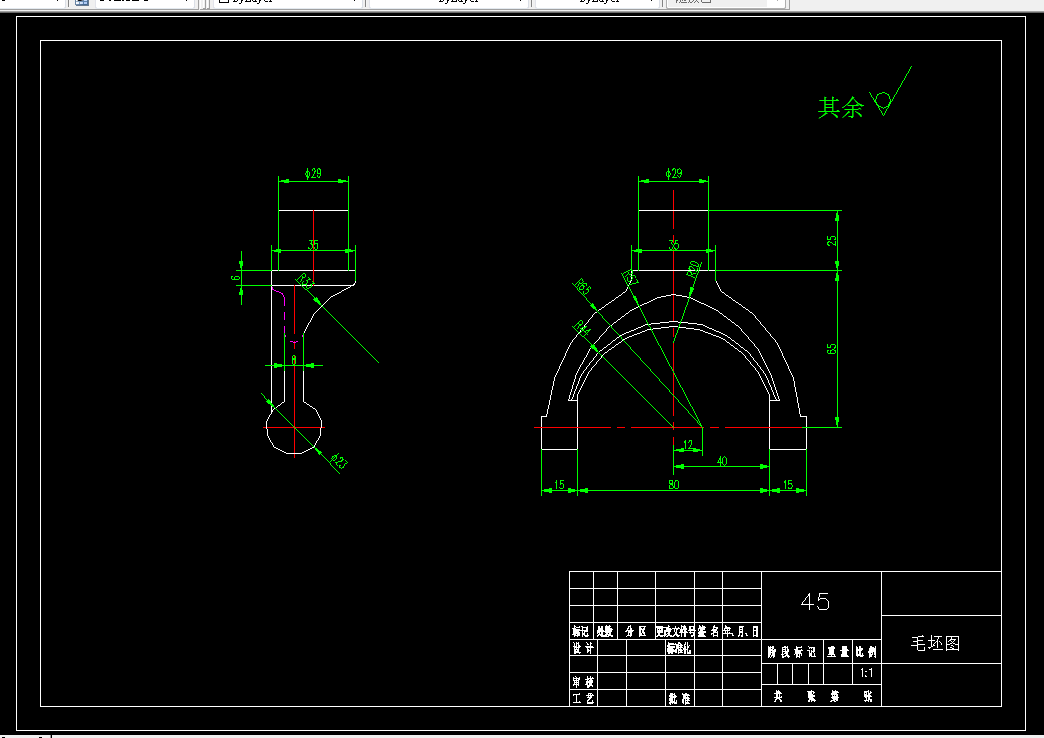Select the 批准 label in title block

pyautogui.click(x=679, y=698)
